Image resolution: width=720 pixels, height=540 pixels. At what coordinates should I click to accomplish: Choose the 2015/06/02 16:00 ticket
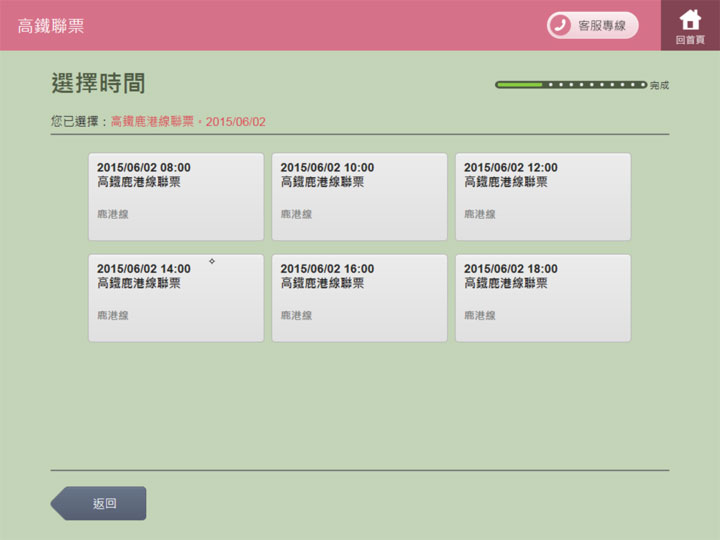pyautogui.click(x=359, y=298)
